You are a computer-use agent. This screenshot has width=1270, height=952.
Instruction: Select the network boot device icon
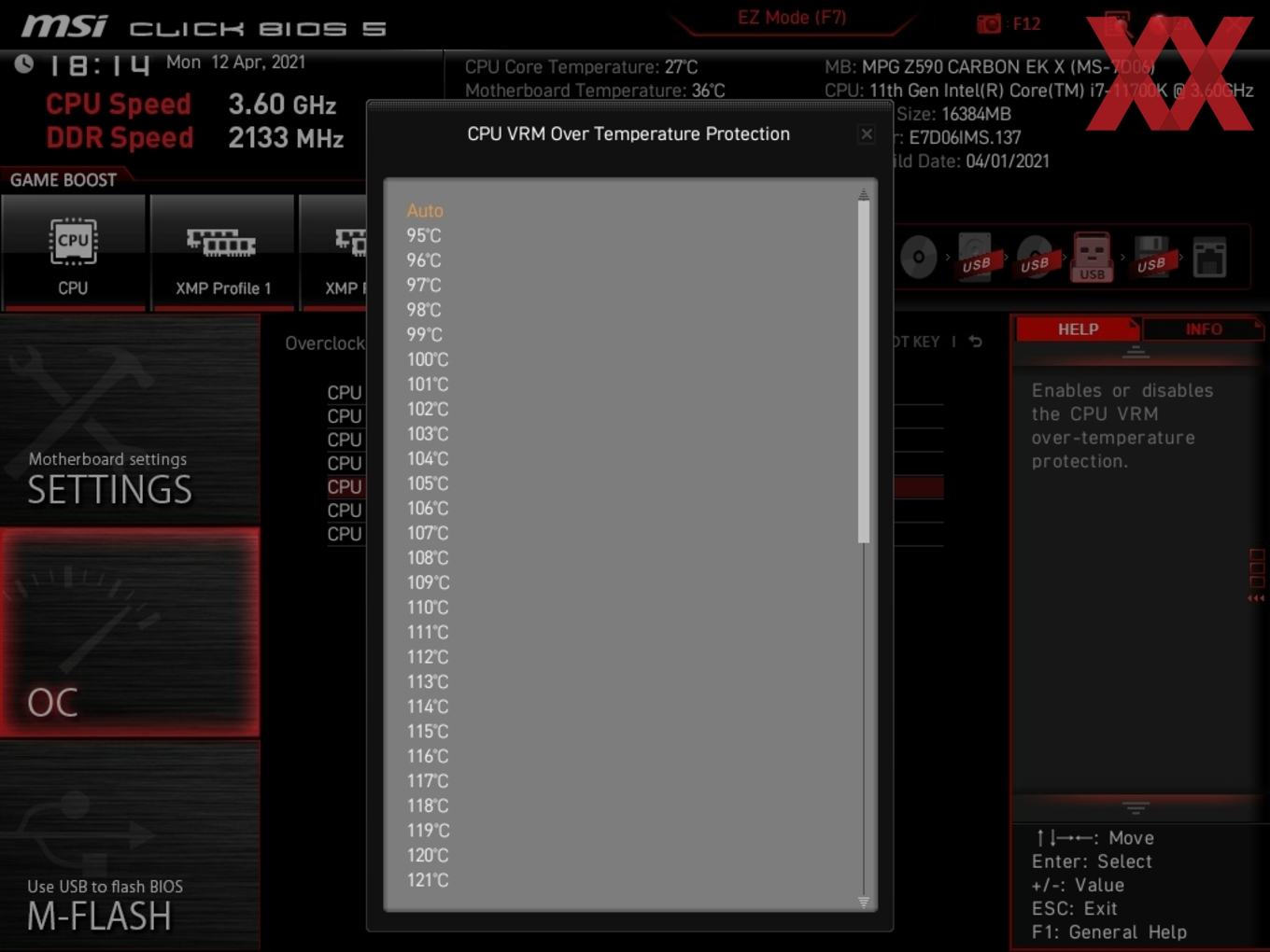click(x=1209, y=258)
